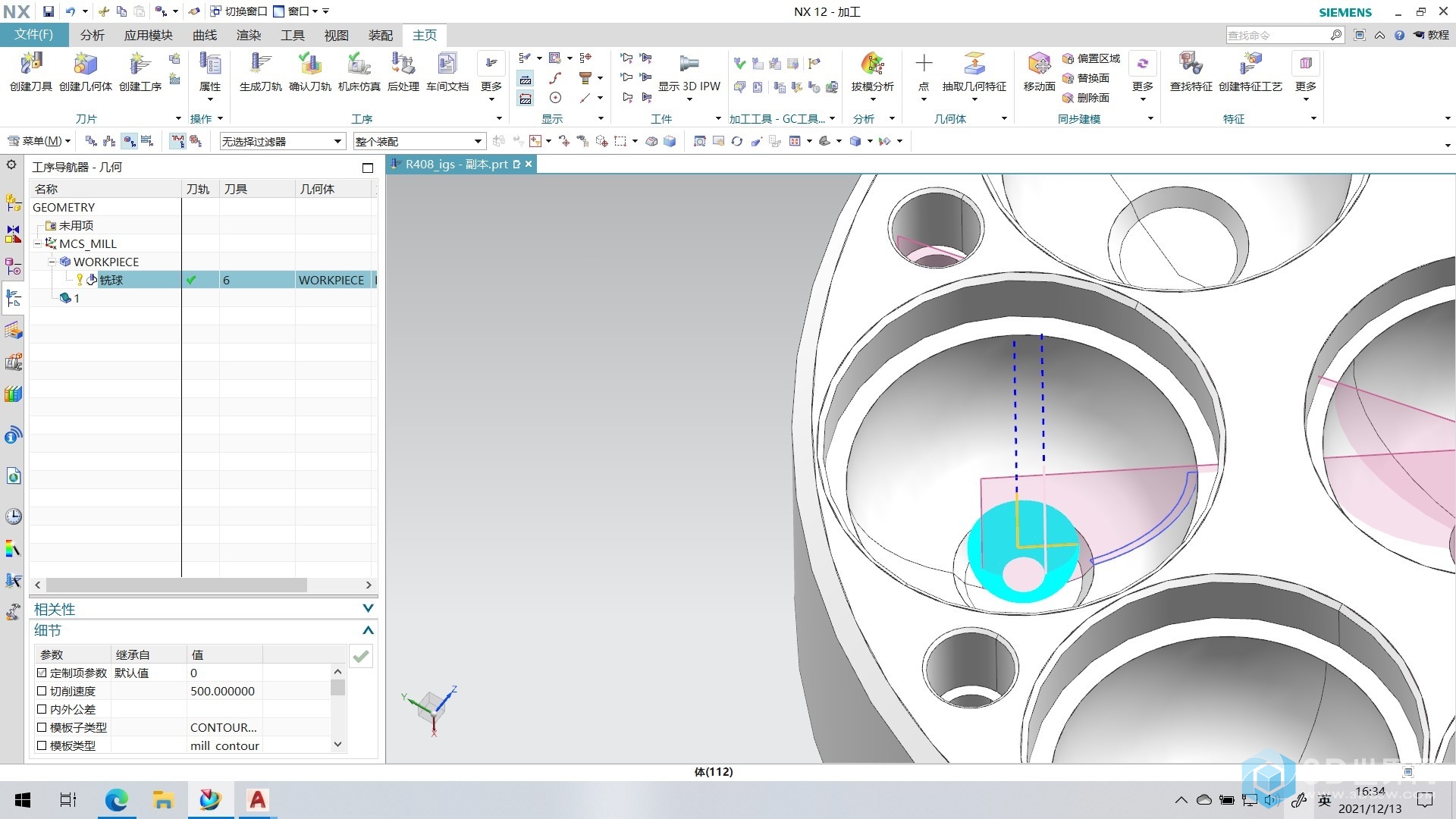Click the 细节 parameter list vertical scrollbar
Screen dimensions: 1456x819
337,687
